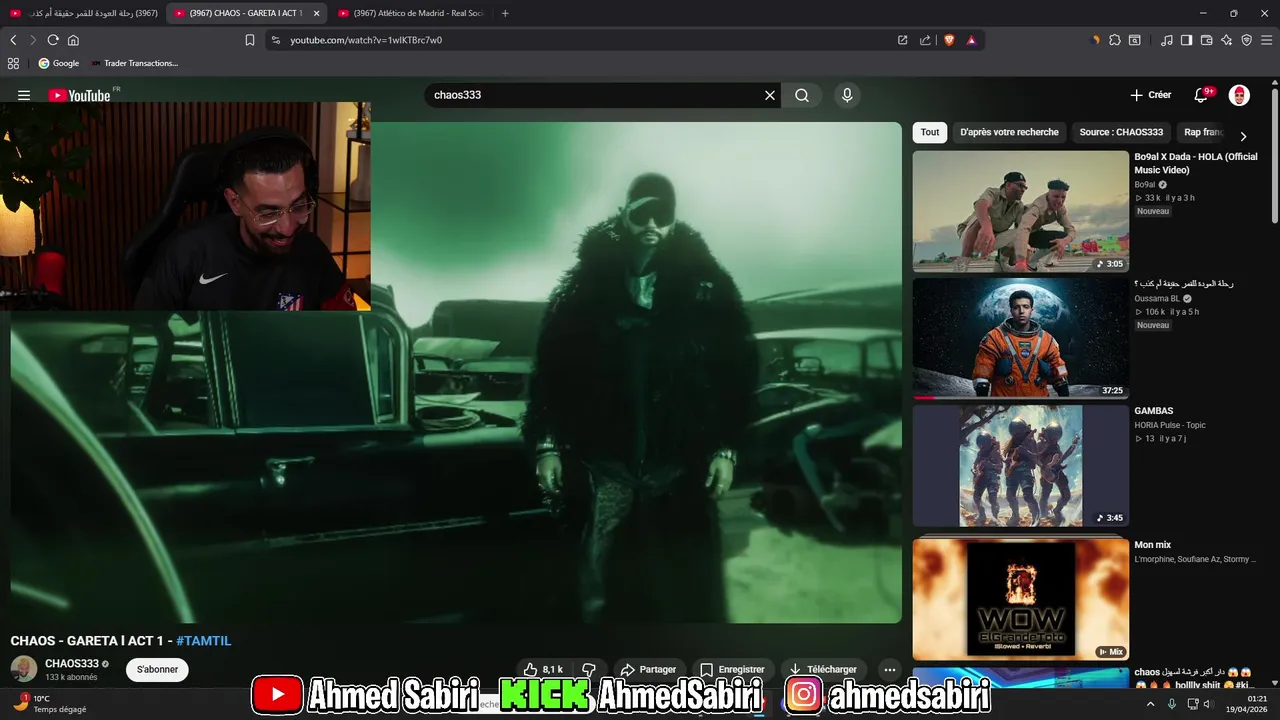Show more filter chips arrow

point(1243,135)
